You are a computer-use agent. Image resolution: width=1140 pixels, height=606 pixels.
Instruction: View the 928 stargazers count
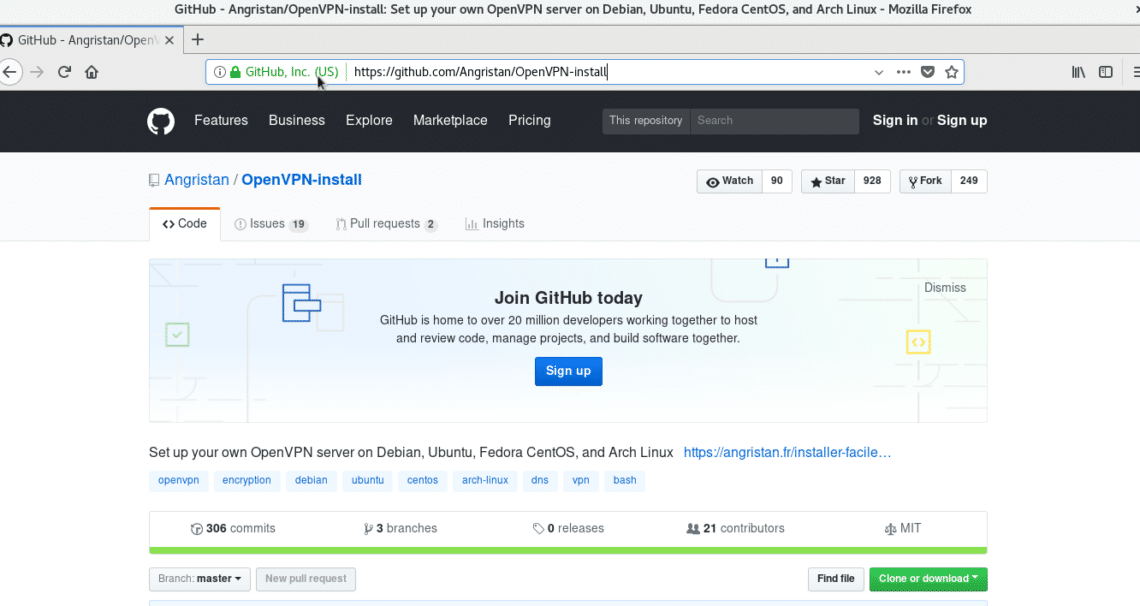(x=872, y=181)
